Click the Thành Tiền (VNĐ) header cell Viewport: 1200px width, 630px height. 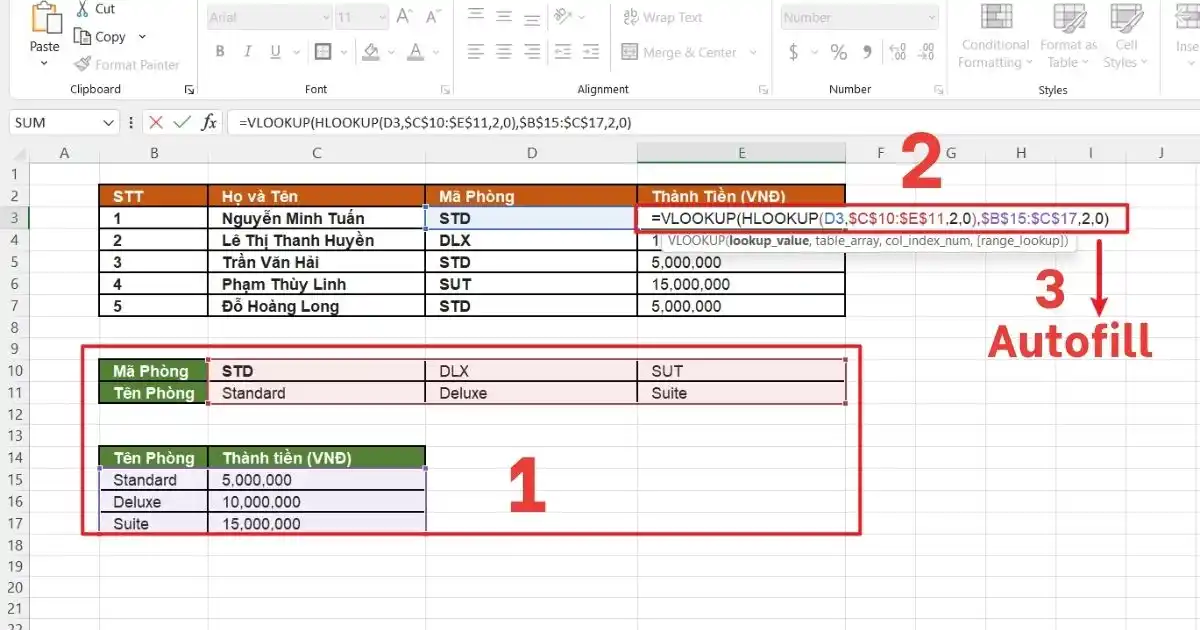coord(741,196)
